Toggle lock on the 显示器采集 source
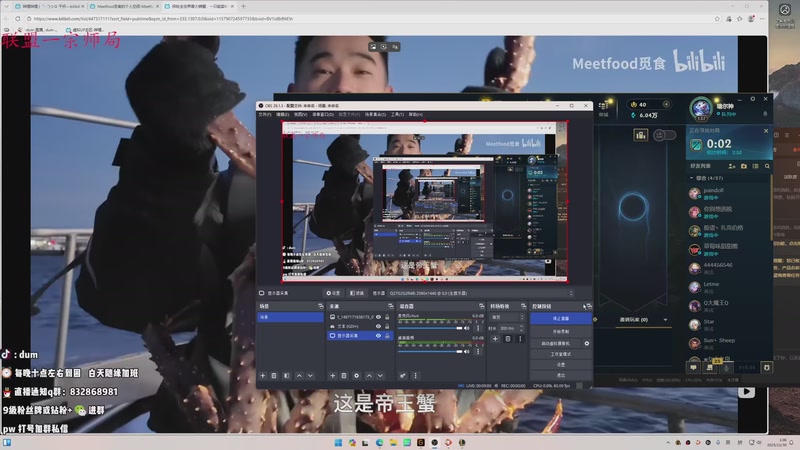The height and width of the screenshot is (450, 800). pyautogui.click(x=387, y=336)
